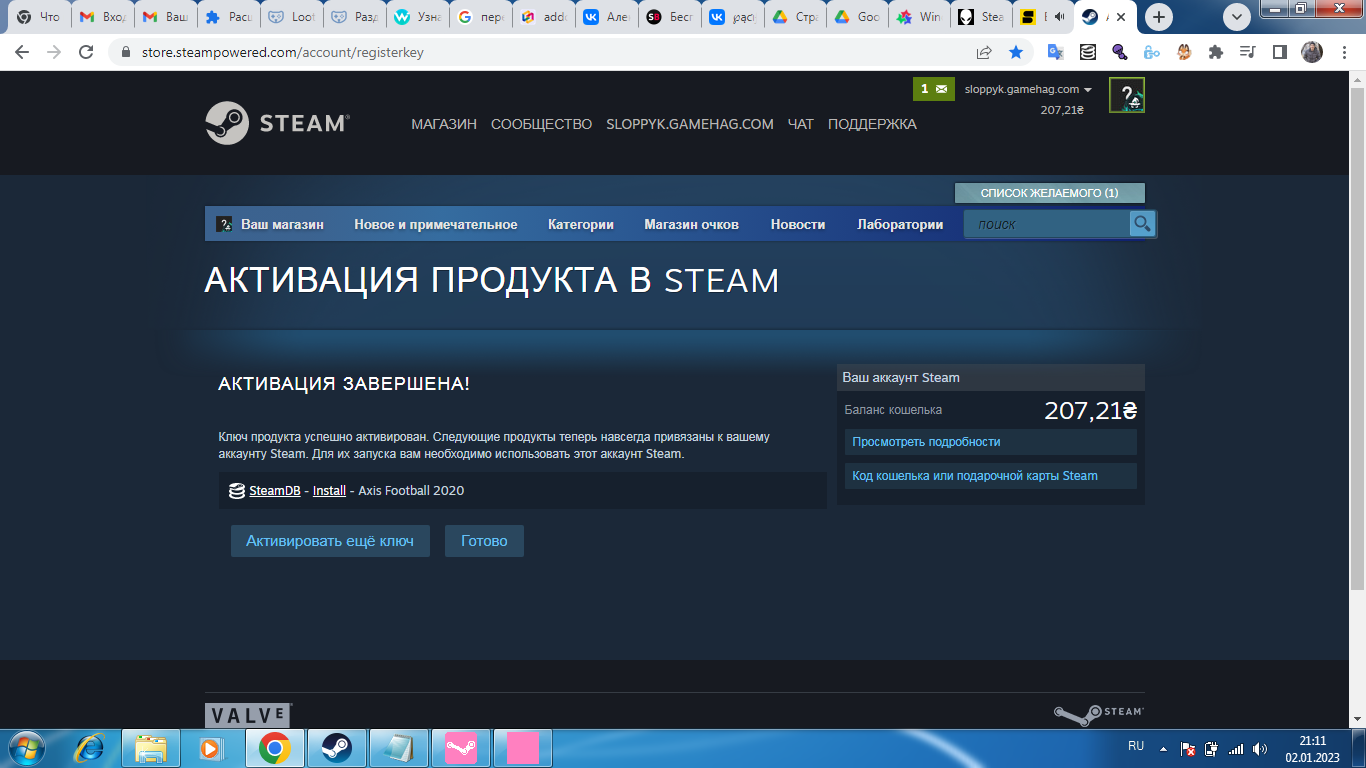
Task: Open the СООБЩЕСТВО menu
Action: point(541,124)
